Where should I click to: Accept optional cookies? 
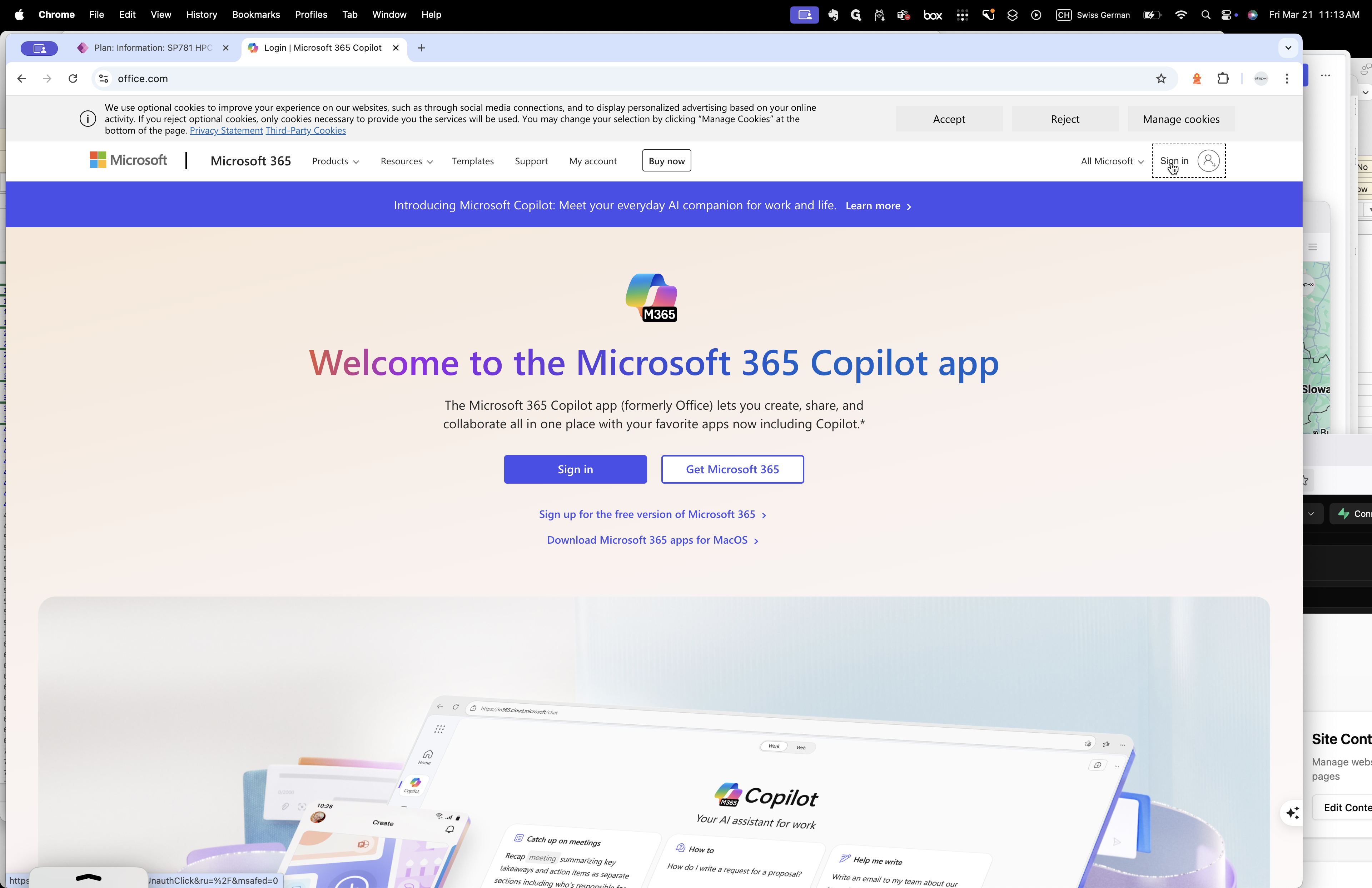click(x=949, y=119)
